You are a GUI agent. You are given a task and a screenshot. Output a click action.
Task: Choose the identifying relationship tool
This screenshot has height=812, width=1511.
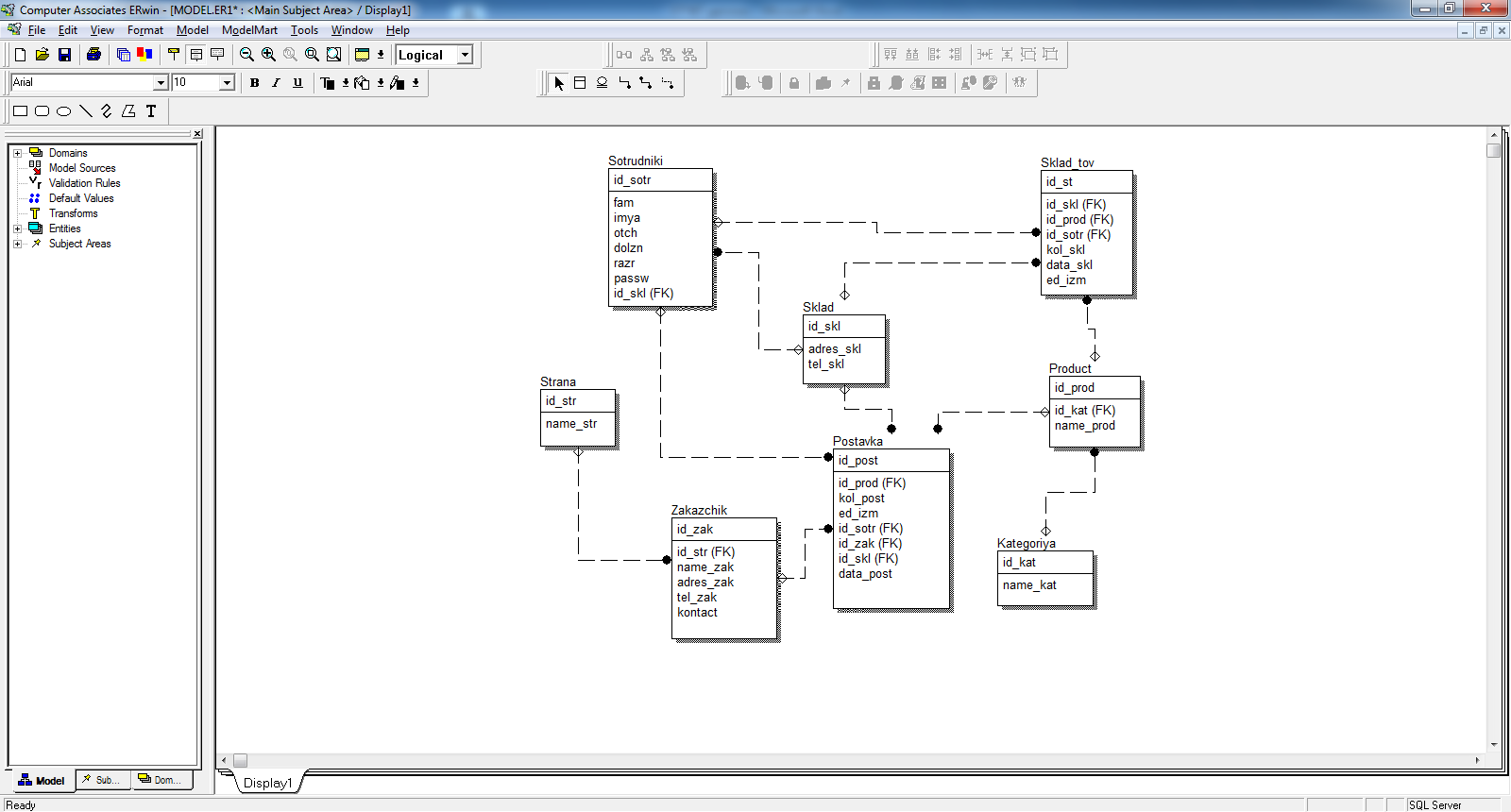(624, 83)
